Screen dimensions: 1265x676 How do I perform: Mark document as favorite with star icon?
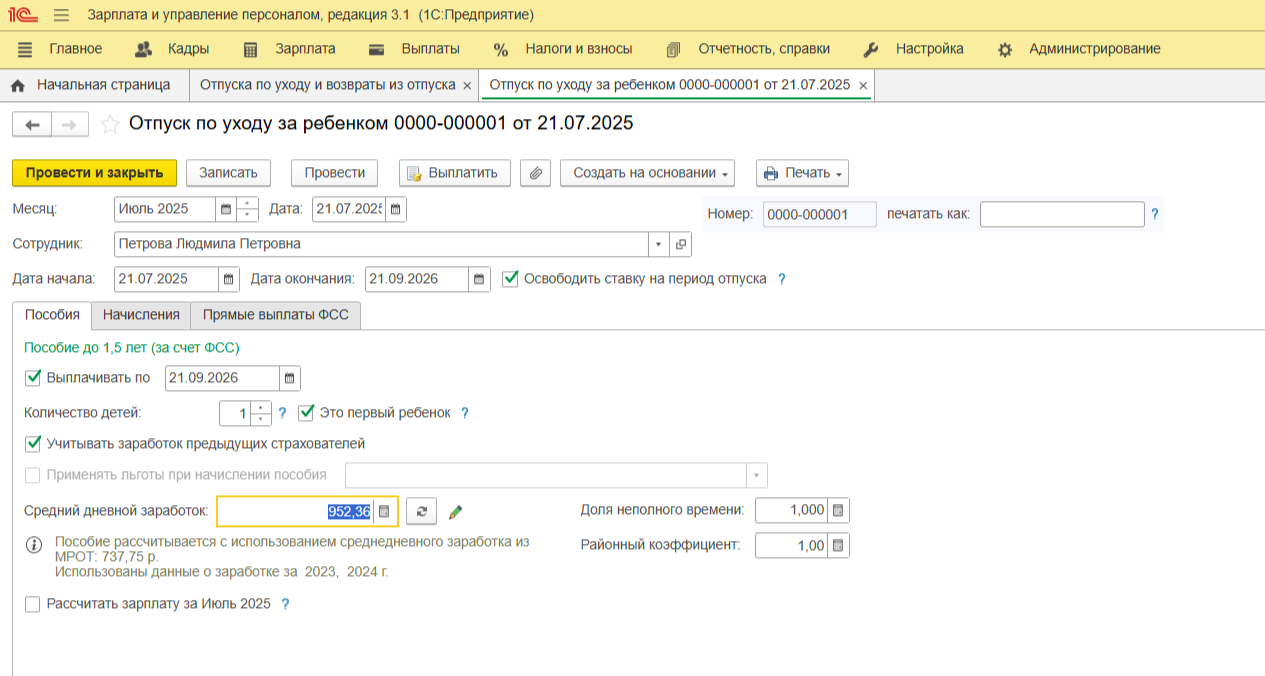pyautogui.click(x=110, y=124)
